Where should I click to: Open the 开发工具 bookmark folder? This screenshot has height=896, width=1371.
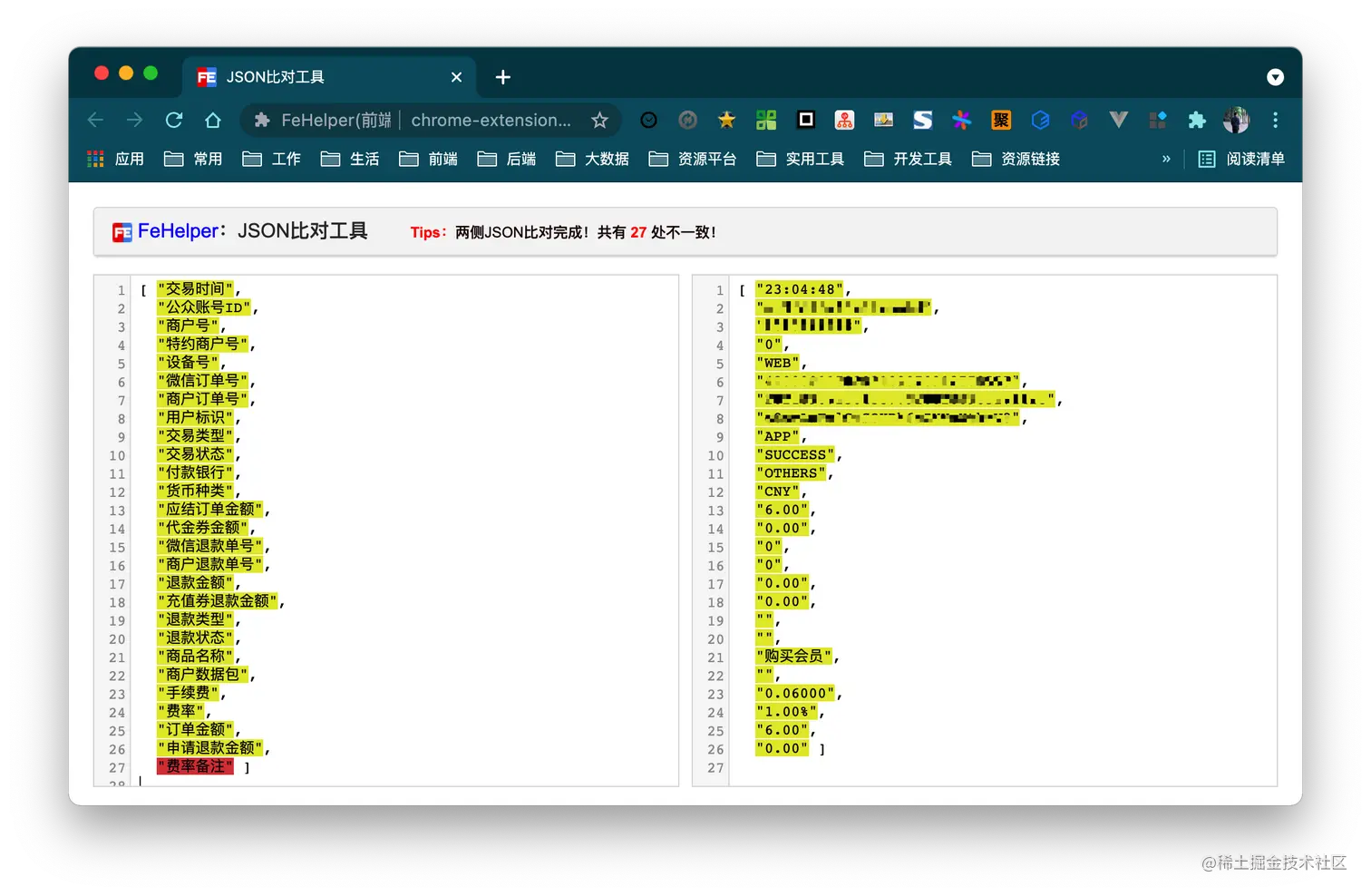(x=909, y=159)
